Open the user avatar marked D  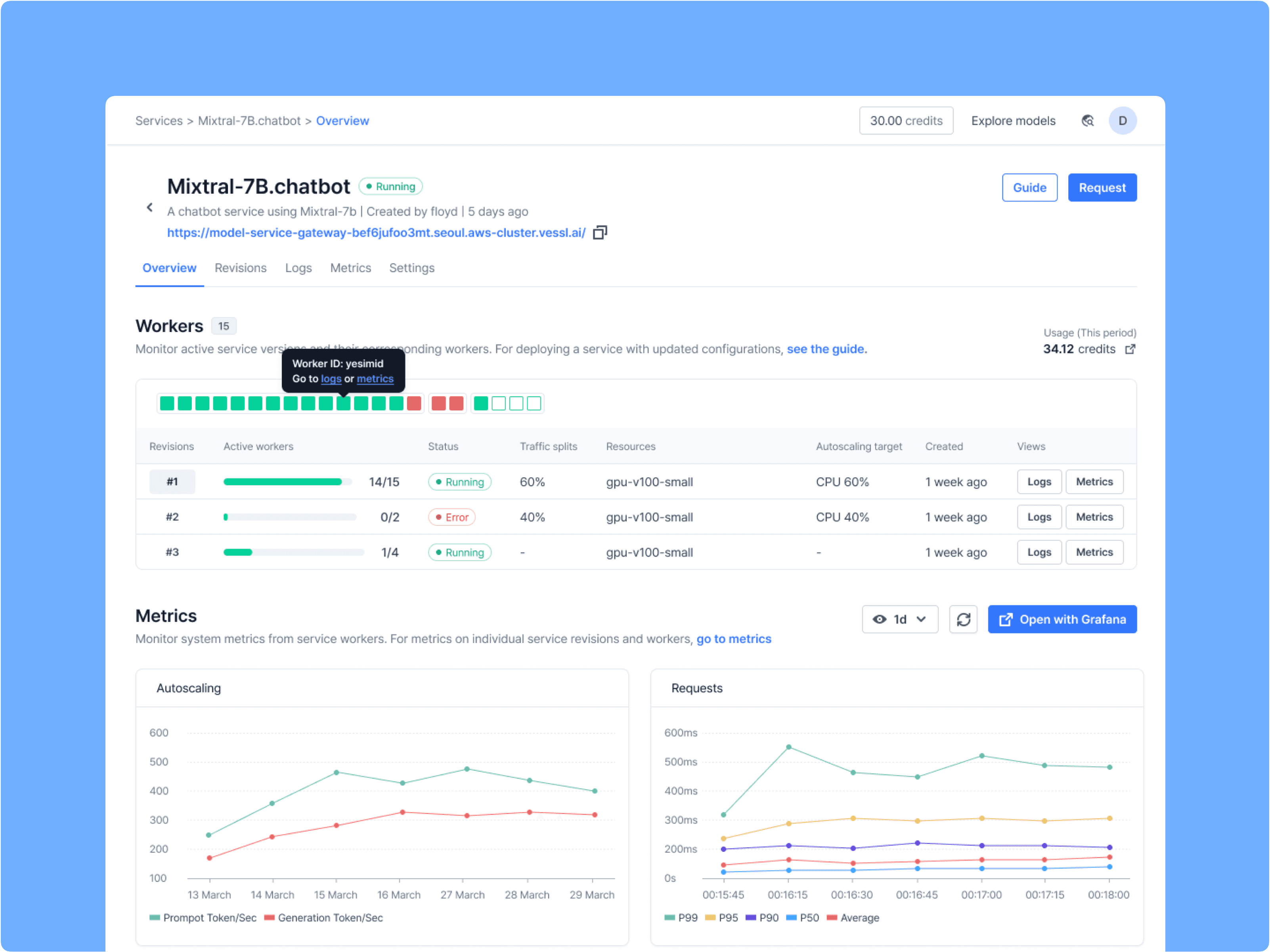click(1123, 120)
